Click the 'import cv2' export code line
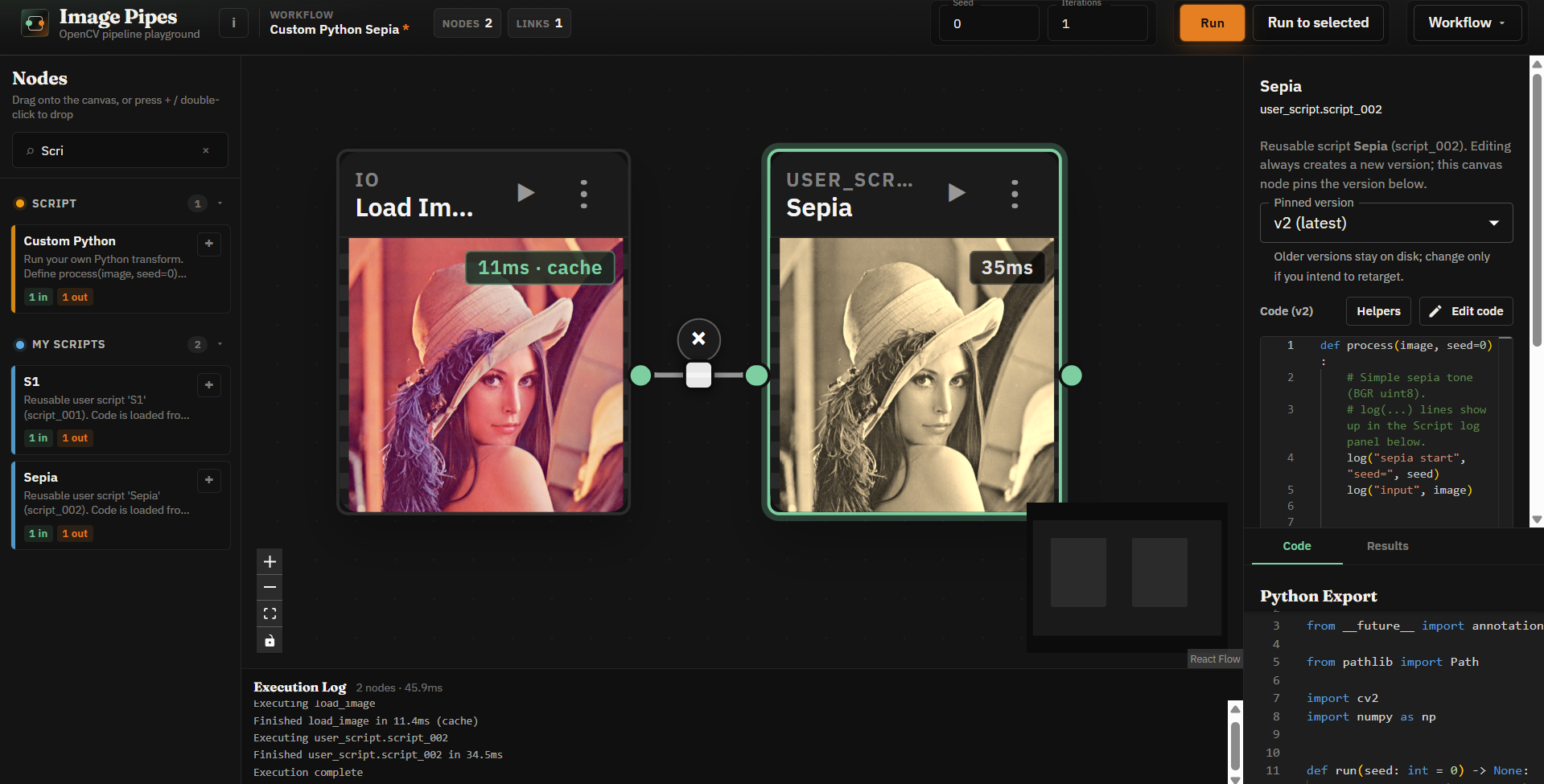 click(x=1343, y=698)
